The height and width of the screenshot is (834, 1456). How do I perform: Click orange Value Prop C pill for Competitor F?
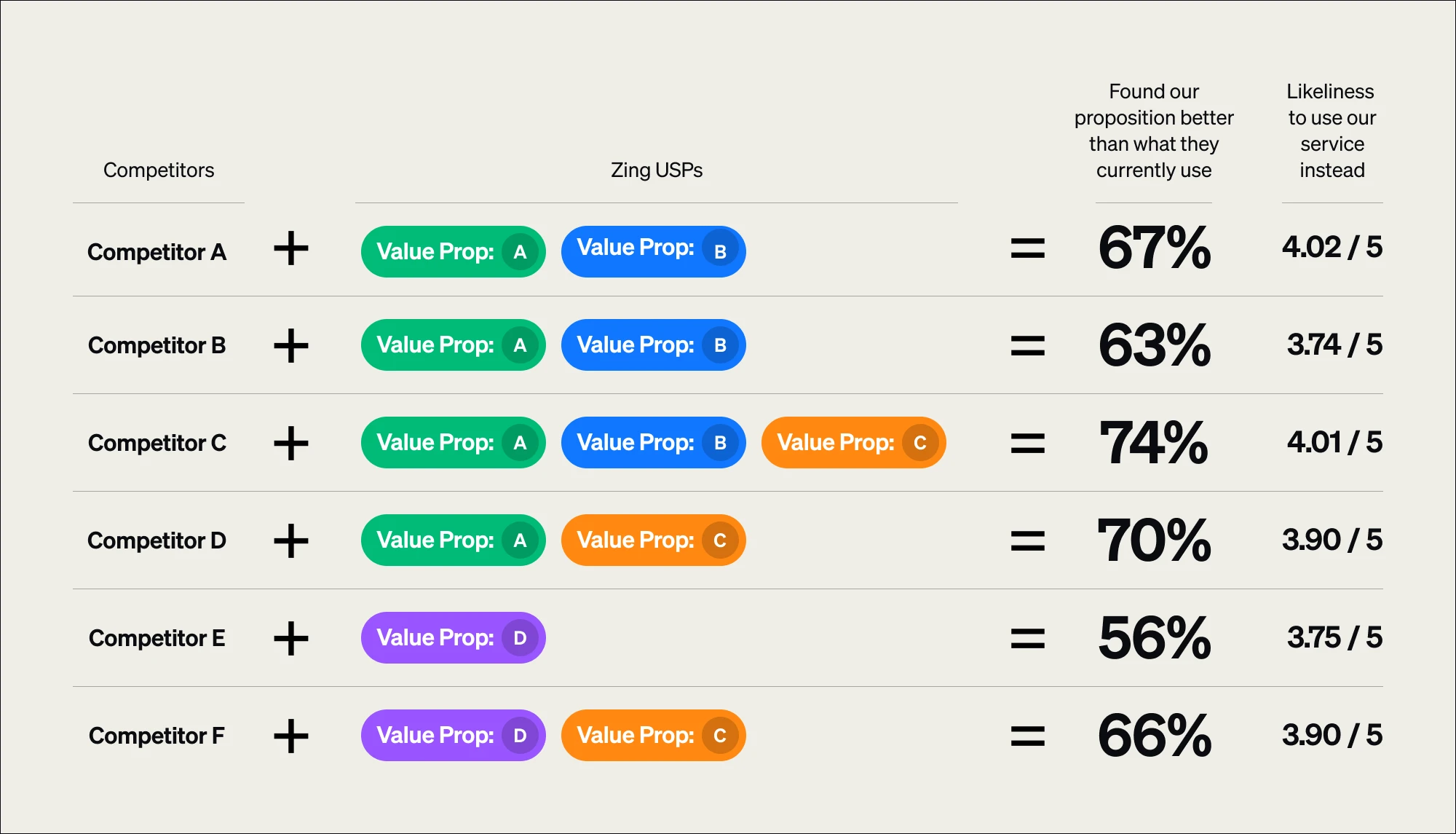654,736
